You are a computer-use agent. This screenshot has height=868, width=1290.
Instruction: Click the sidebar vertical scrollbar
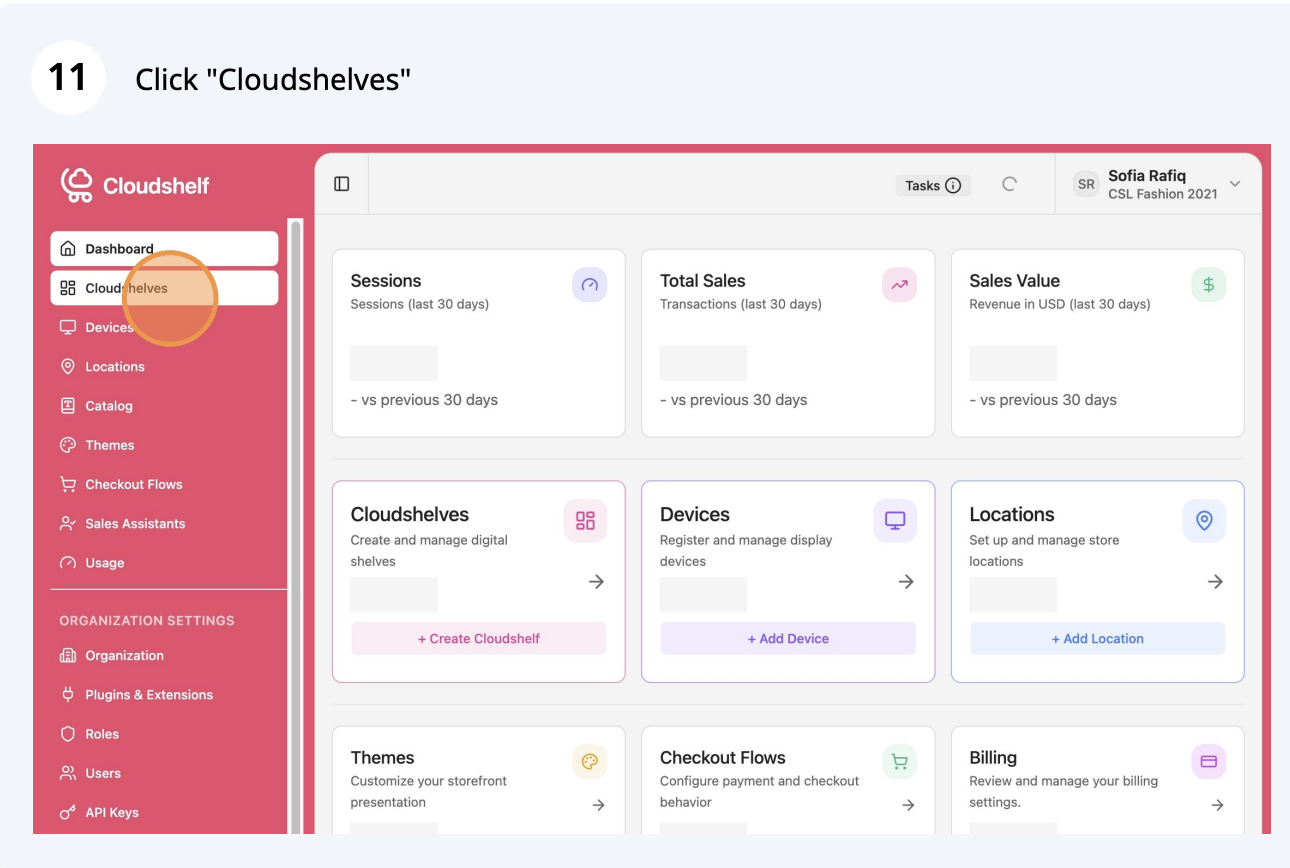295,526
